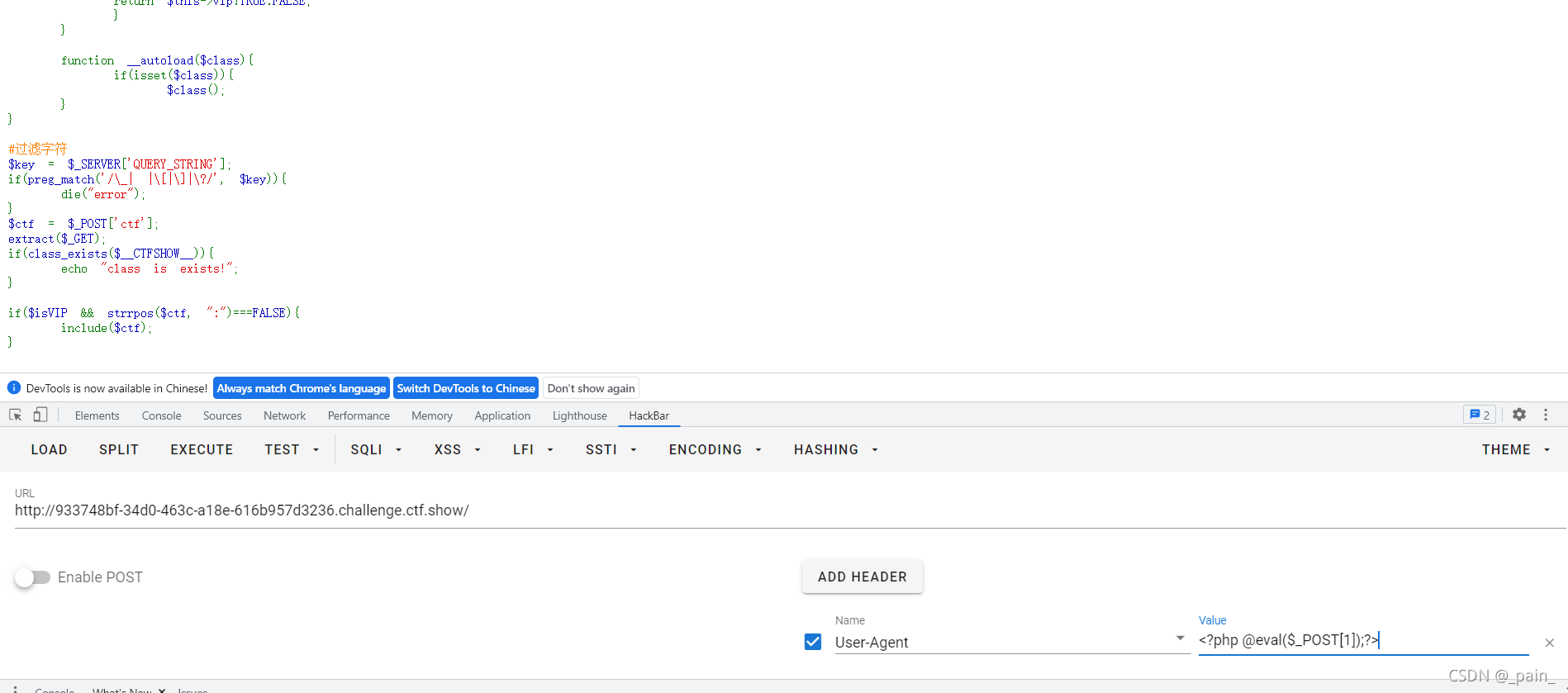Switch to the Performance tab
The image size is (1568, 693).
click(359, 415)
